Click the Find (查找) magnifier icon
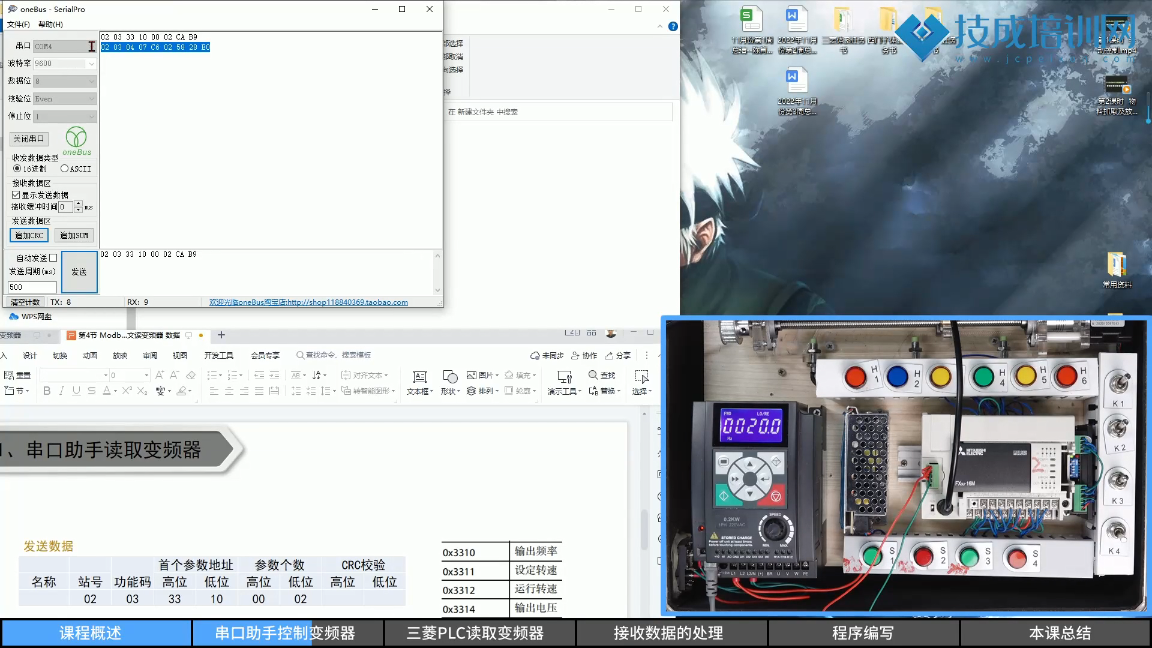This screenshot has height=648, width=1152. pos(606,375)
